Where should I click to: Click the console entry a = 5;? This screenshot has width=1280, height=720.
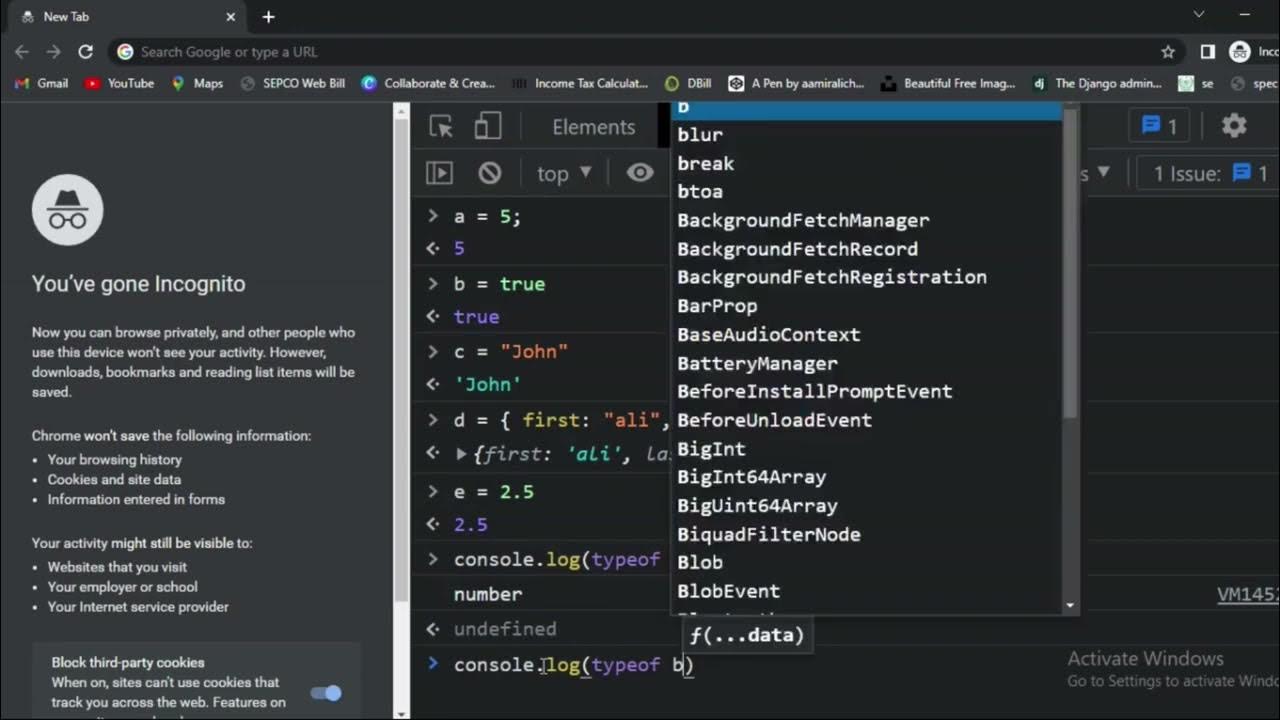487,217
